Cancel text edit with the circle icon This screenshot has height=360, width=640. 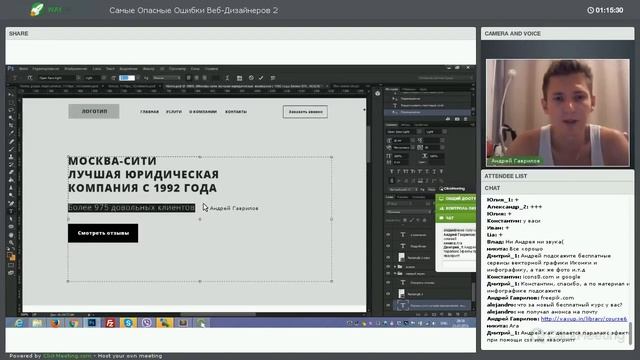(x=251, y=78)
